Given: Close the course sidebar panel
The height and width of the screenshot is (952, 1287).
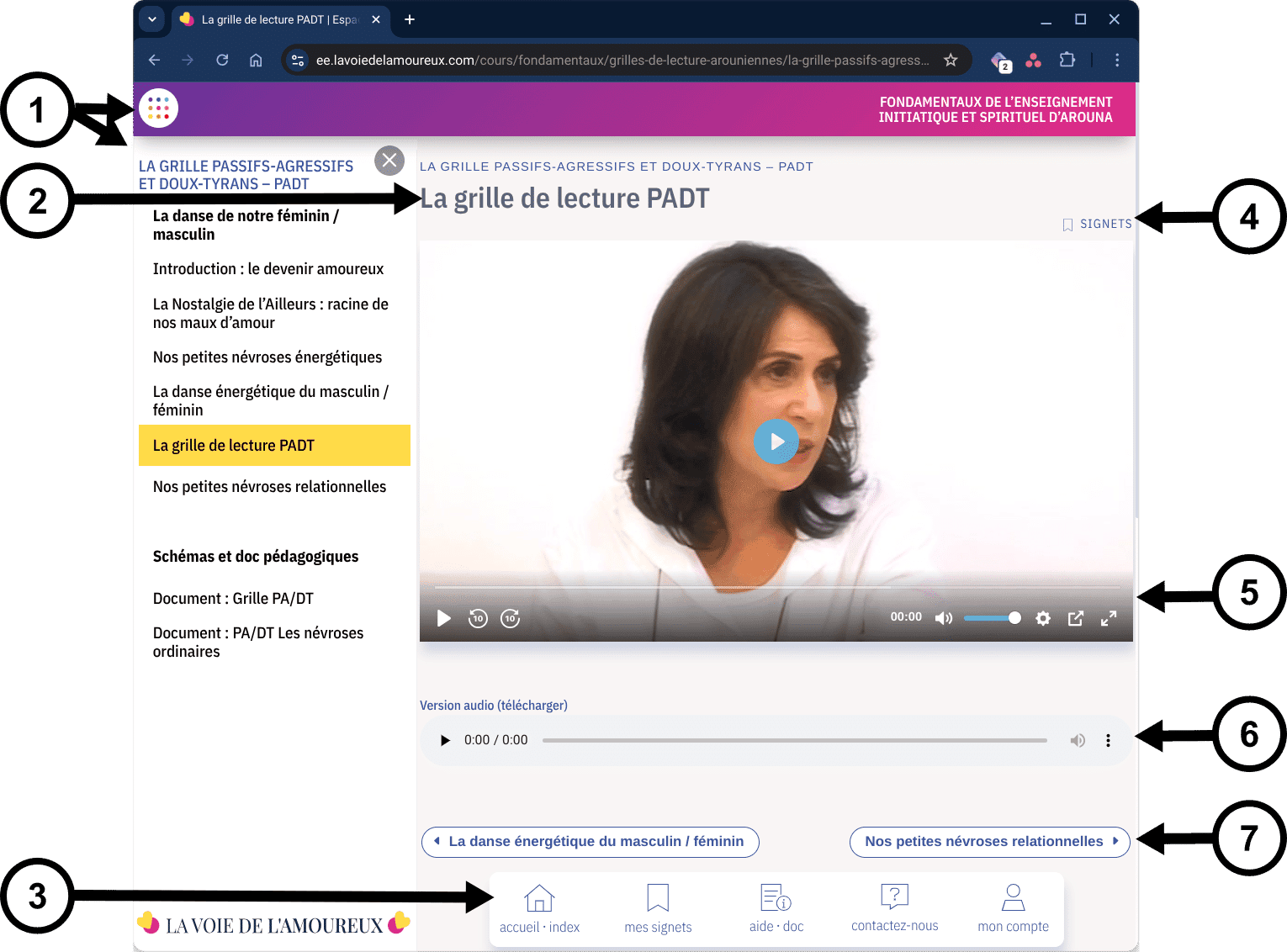Looking at the screenshot, I should click(389, 160).
